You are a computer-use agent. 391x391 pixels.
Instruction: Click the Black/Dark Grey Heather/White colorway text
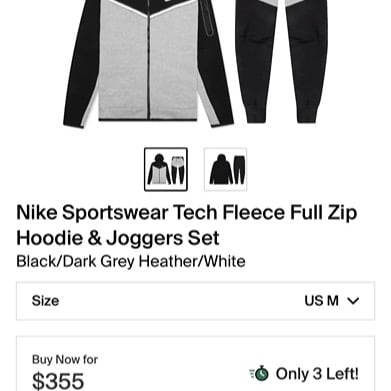pos(131,261)
